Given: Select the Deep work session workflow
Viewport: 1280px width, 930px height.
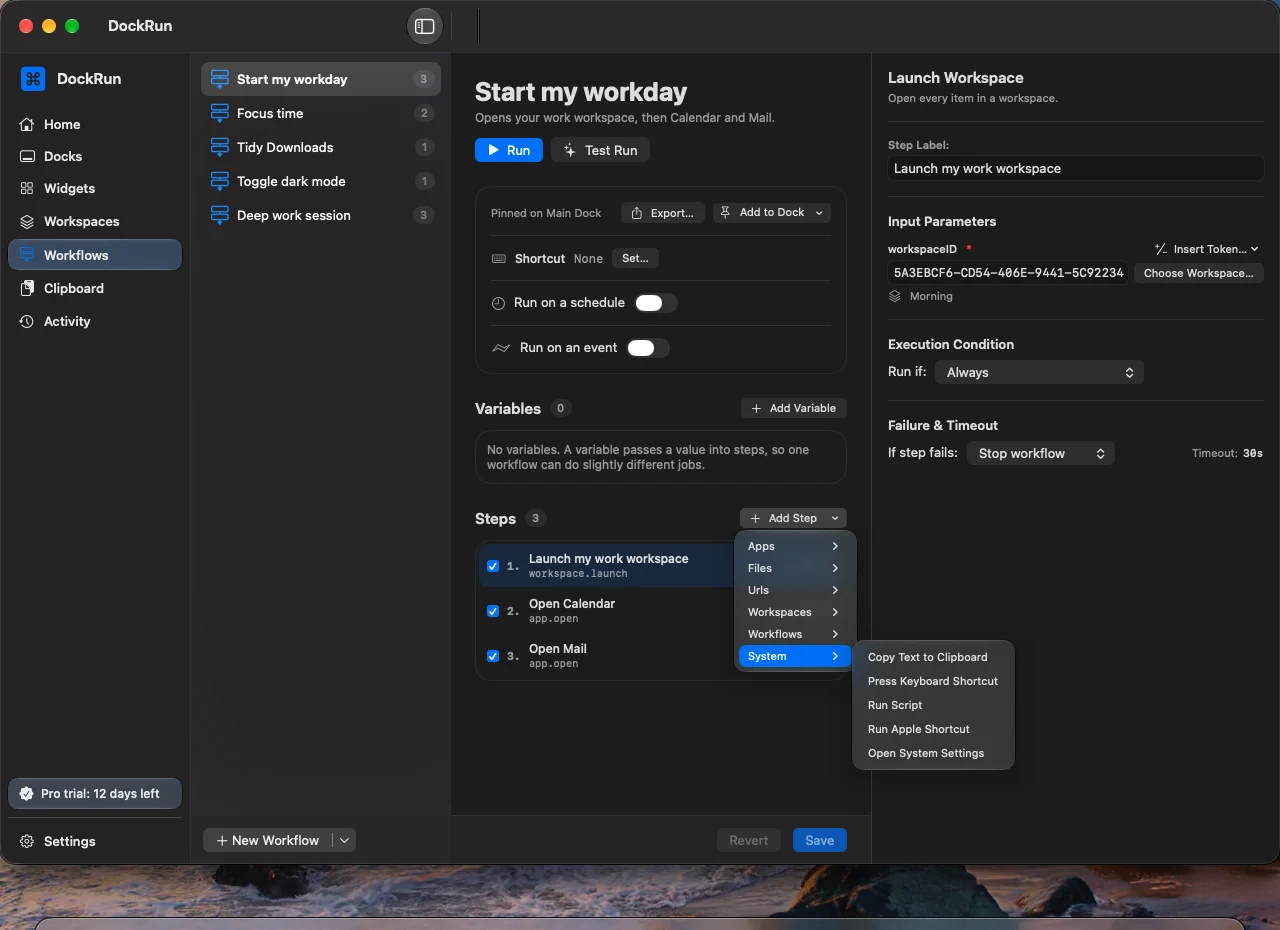Looking at the screenshot, I should pos(321,215).
